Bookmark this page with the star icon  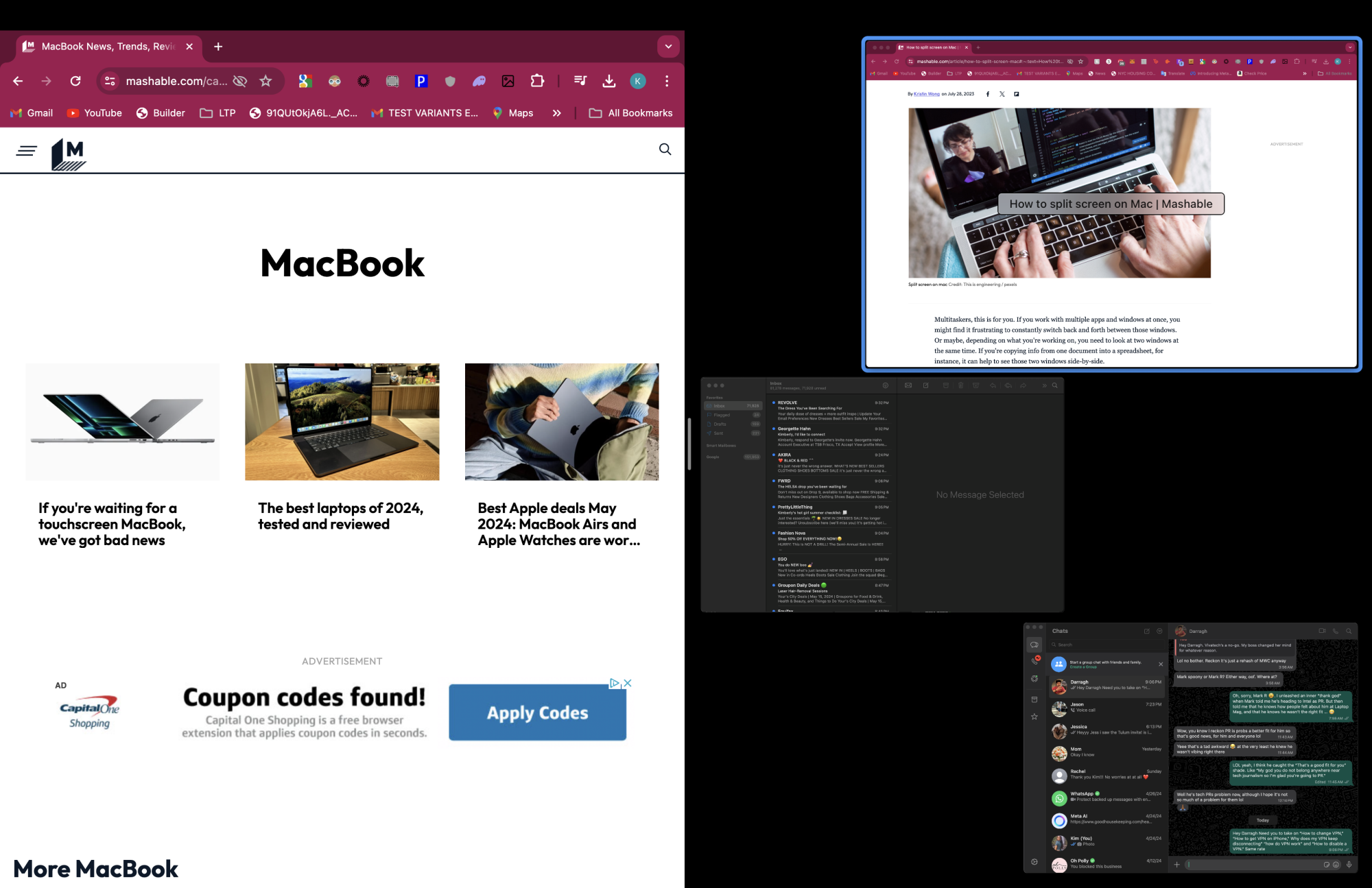tap(265, 81)
